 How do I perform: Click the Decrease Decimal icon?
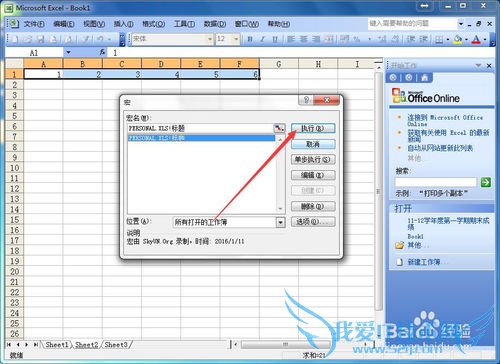click(x=395, y=39)
